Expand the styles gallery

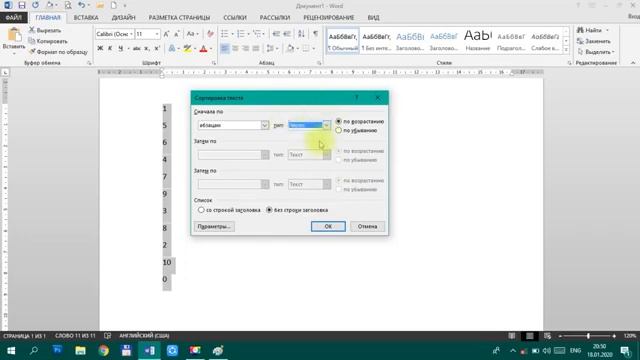tap(566, 49)
